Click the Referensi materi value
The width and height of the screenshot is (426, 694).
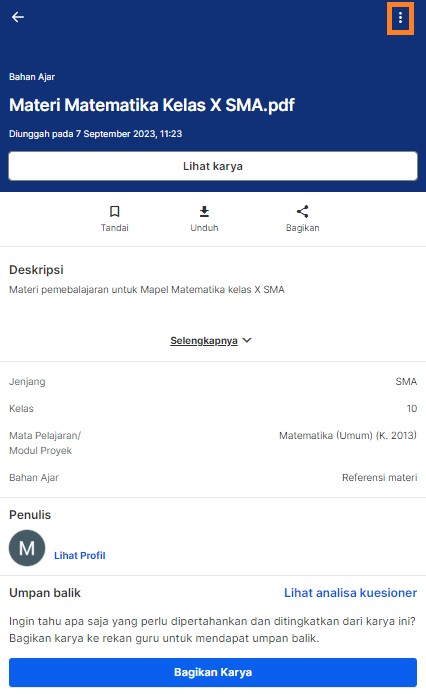tap(380, 477)
